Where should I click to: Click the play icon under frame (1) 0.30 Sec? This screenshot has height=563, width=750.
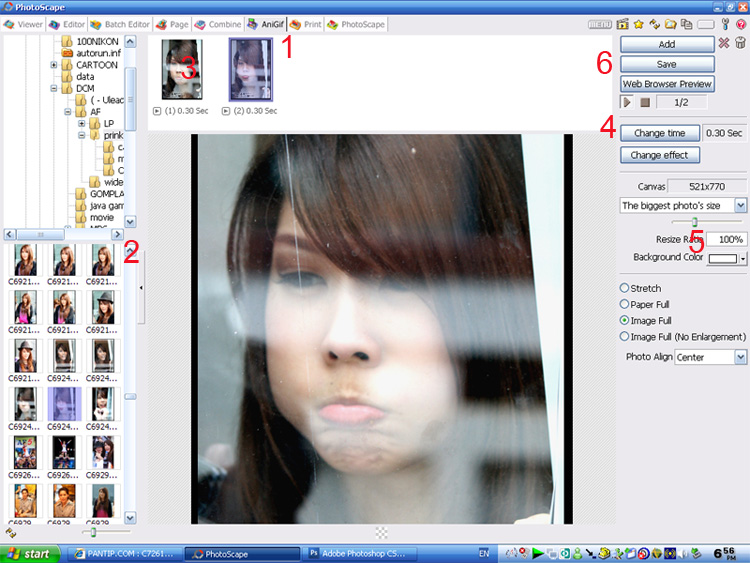[x=156, y=111]
